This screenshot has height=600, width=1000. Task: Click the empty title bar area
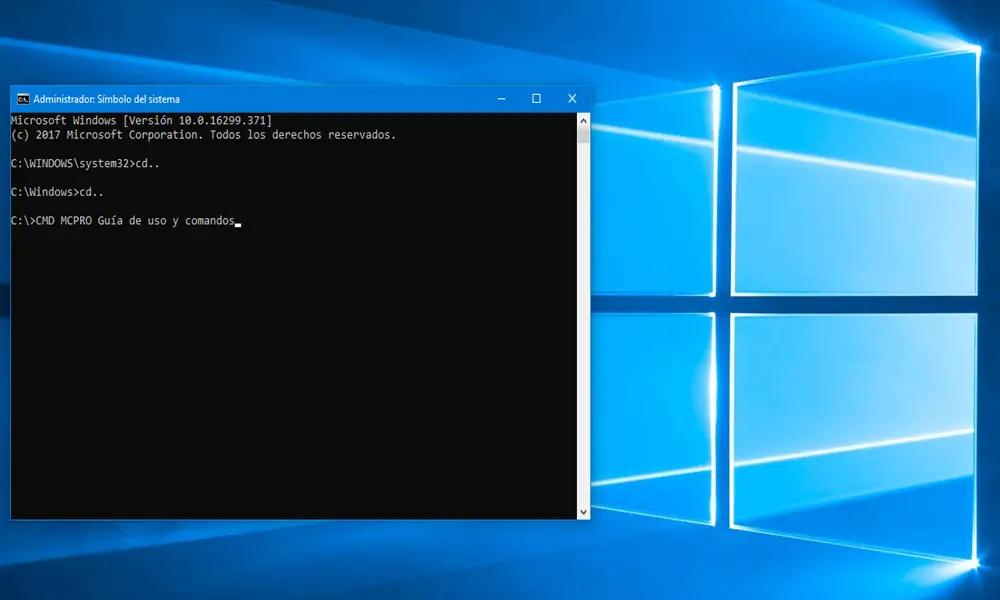coord(330,99)
